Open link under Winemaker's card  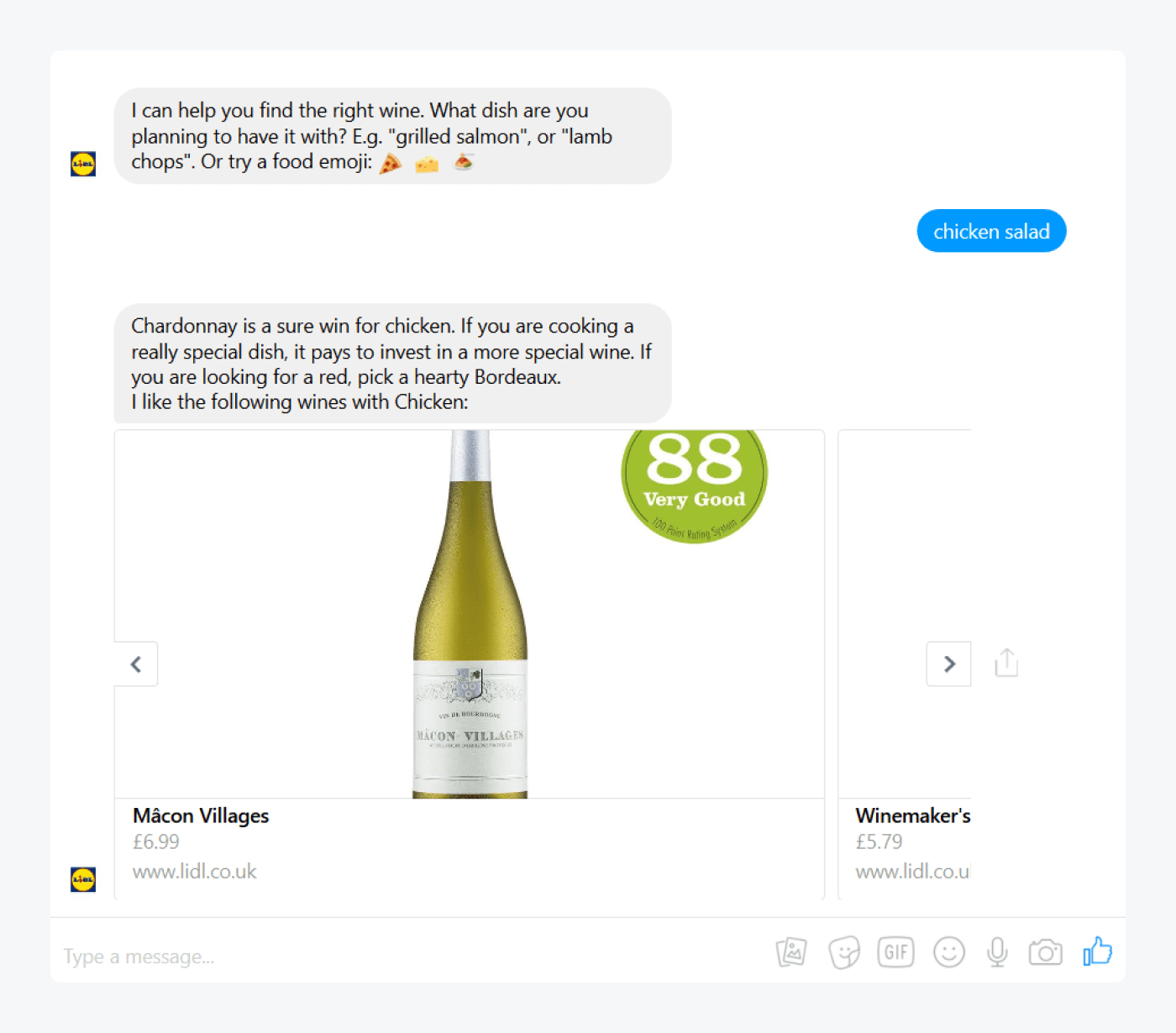912,871
